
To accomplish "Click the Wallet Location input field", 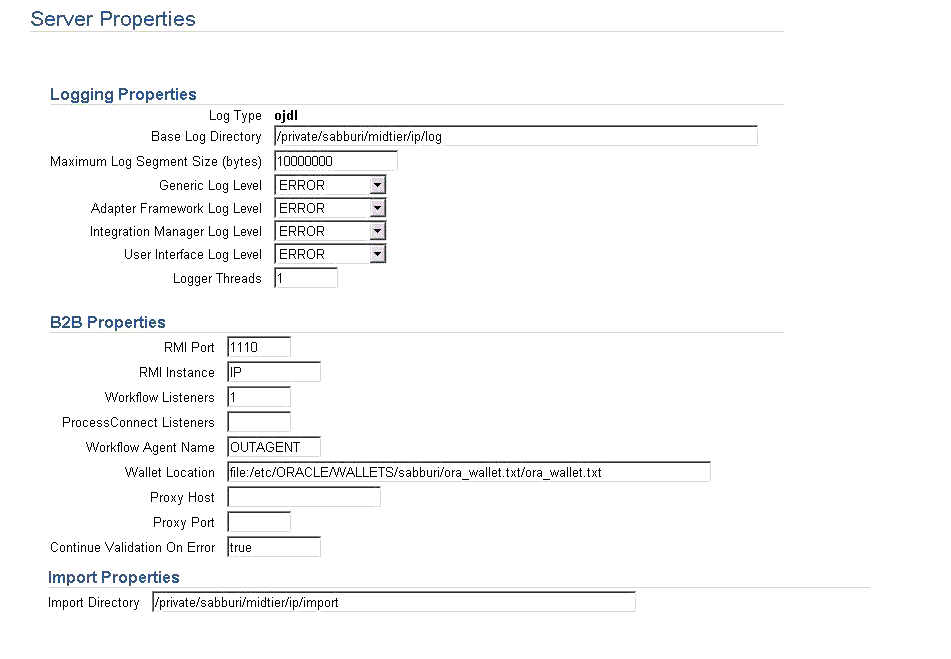I will click(469, 472).
